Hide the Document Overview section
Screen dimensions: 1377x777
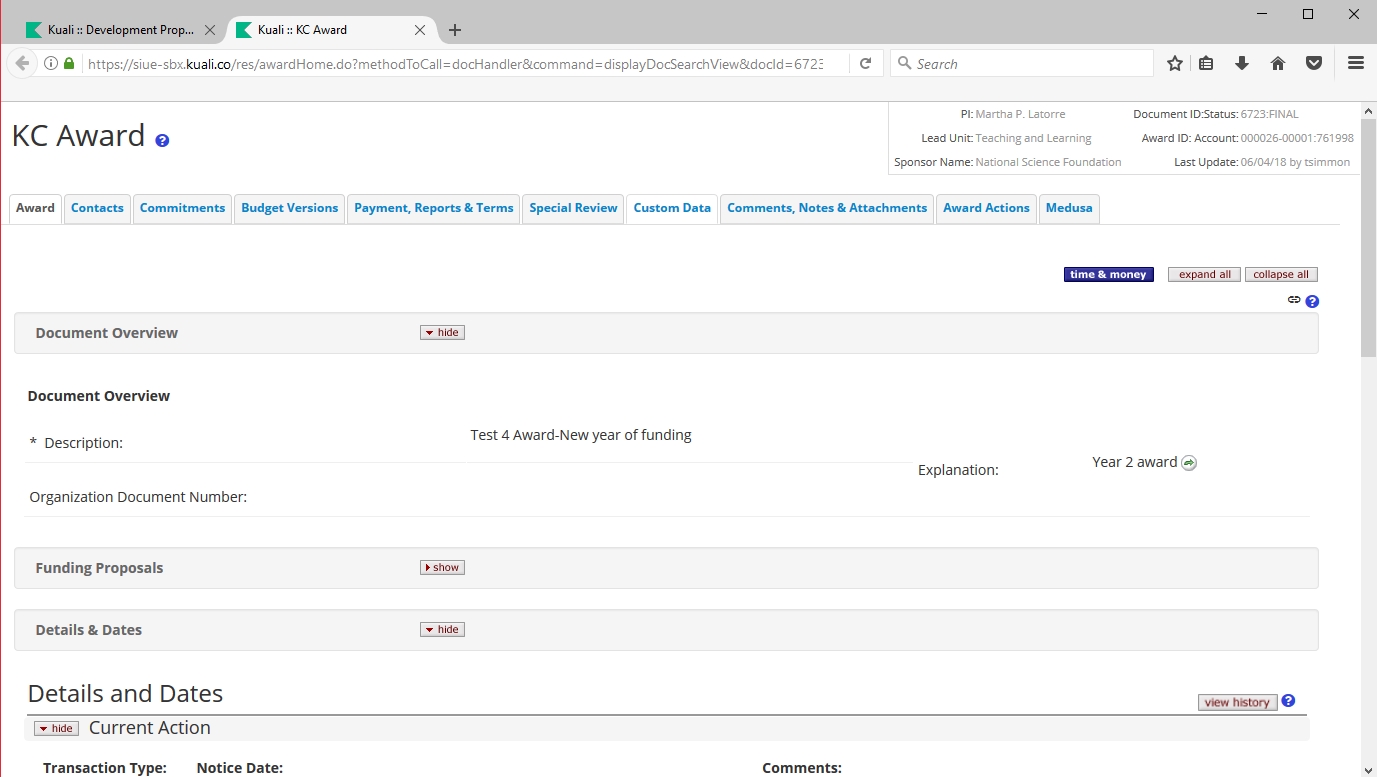[442, 333]
